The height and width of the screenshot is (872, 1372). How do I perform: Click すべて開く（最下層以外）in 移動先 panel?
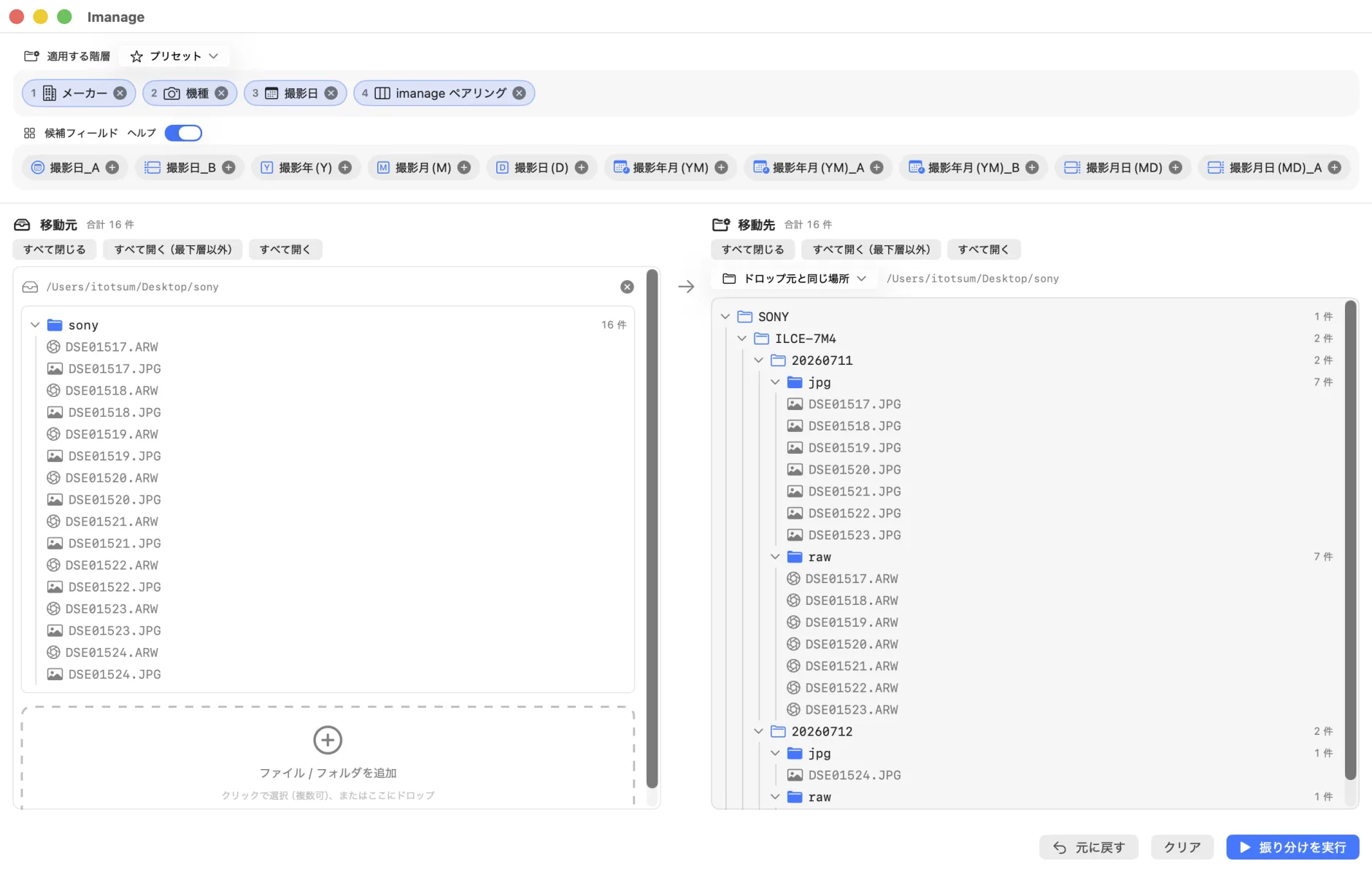coord(871,250)
